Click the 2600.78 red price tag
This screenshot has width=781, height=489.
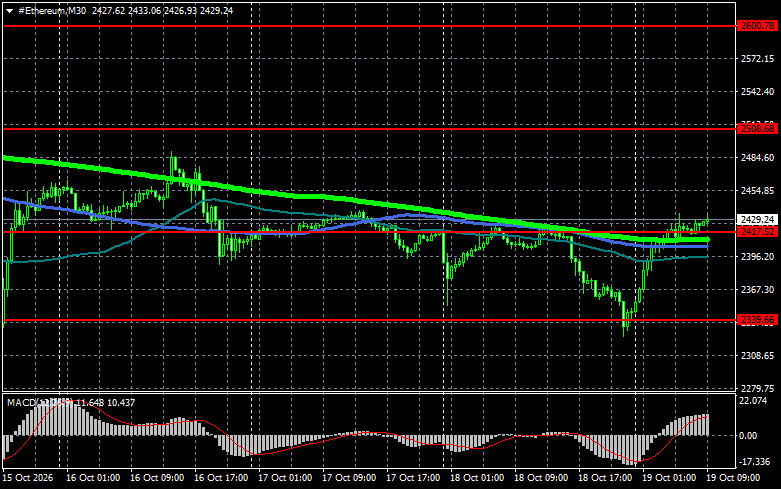(x=757, y=26)
